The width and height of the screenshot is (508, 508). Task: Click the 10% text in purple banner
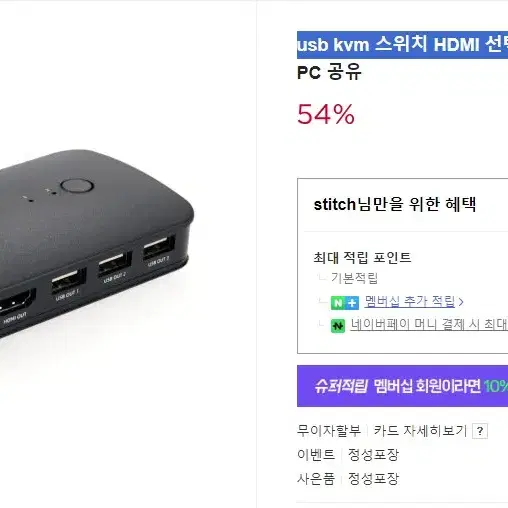point(496,386)
